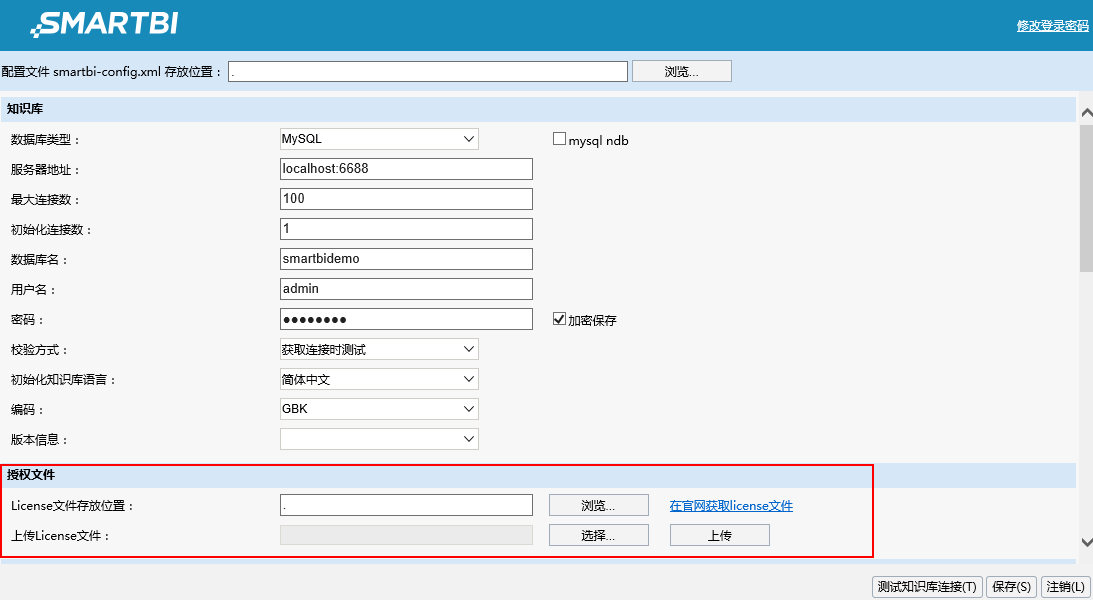
Task: Click the 知识库 section header
Action: 539,109
